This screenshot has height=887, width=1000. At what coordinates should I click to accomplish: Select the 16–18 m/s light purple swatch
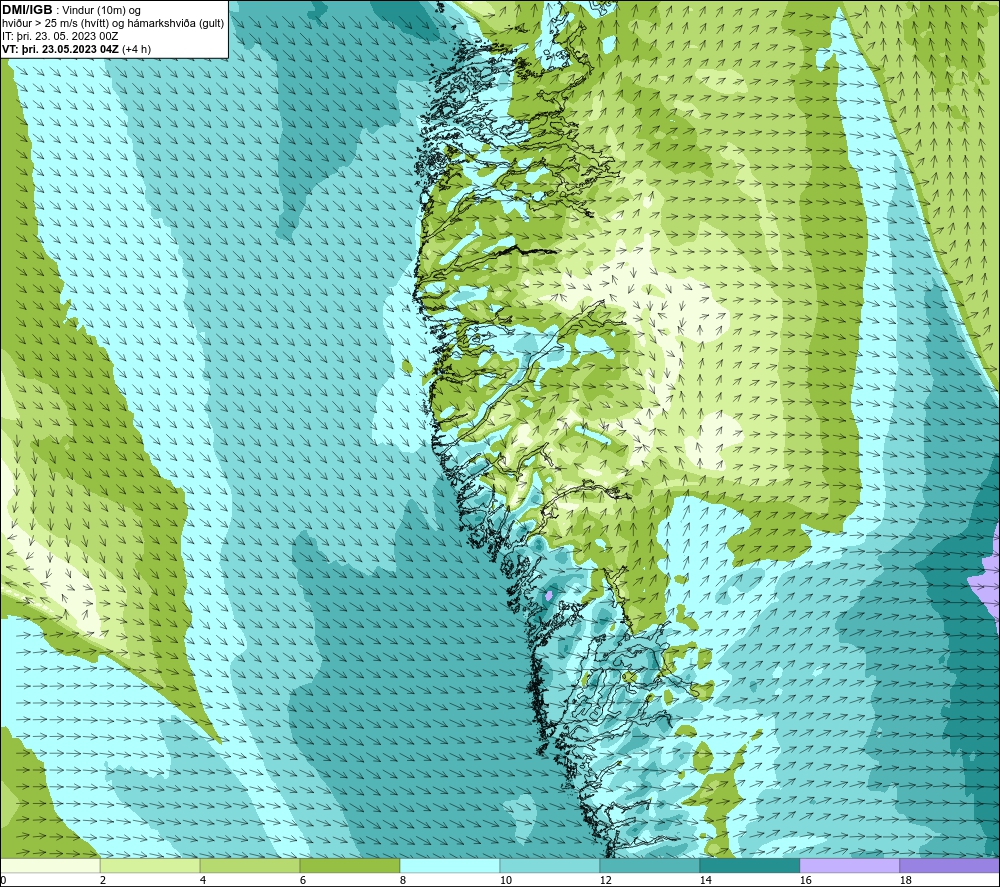tap(849, 865)
